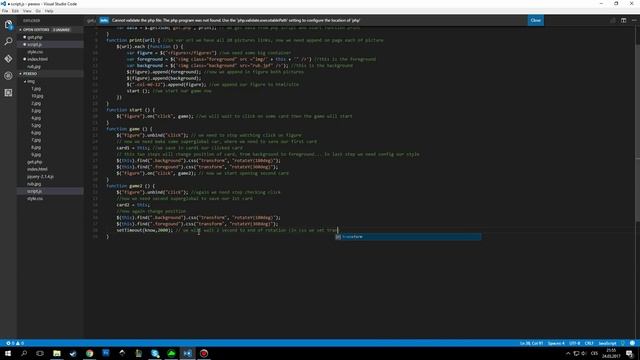Select index.html in Open Editors

pyautogui.click(x=38, y=59)
